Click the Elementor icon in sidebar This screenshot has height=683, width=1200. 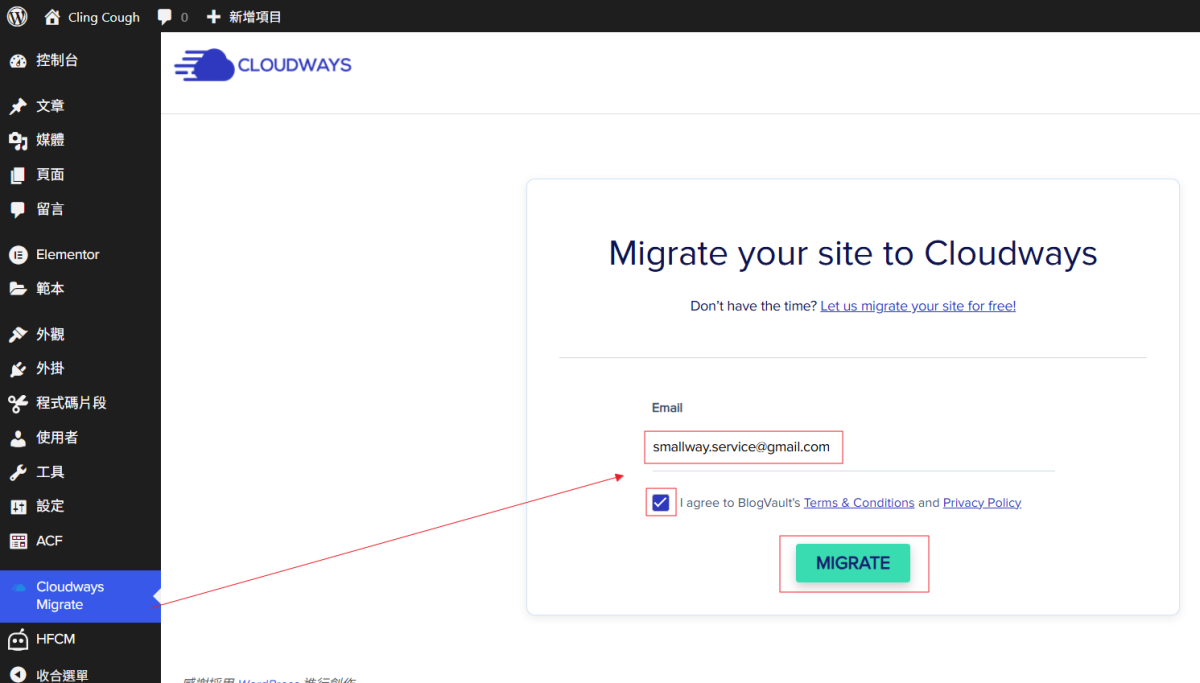point(18,255)
